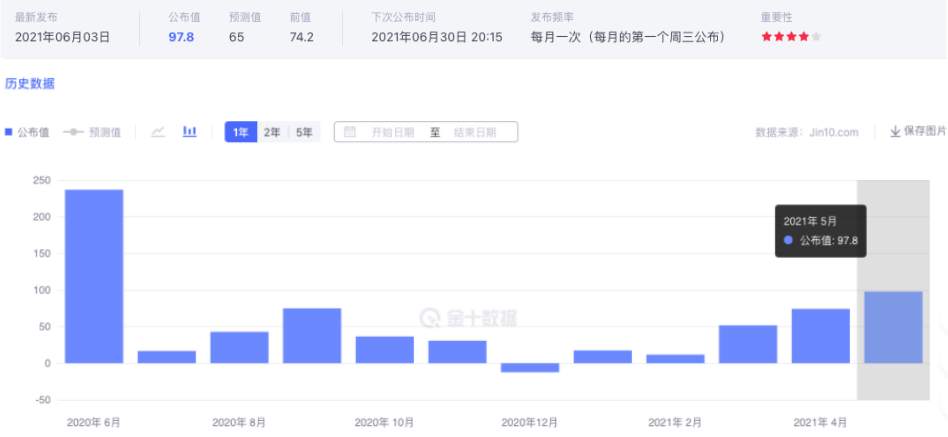Click the bar above 2021年 4月
948x437 pixels.
point(820,336)
